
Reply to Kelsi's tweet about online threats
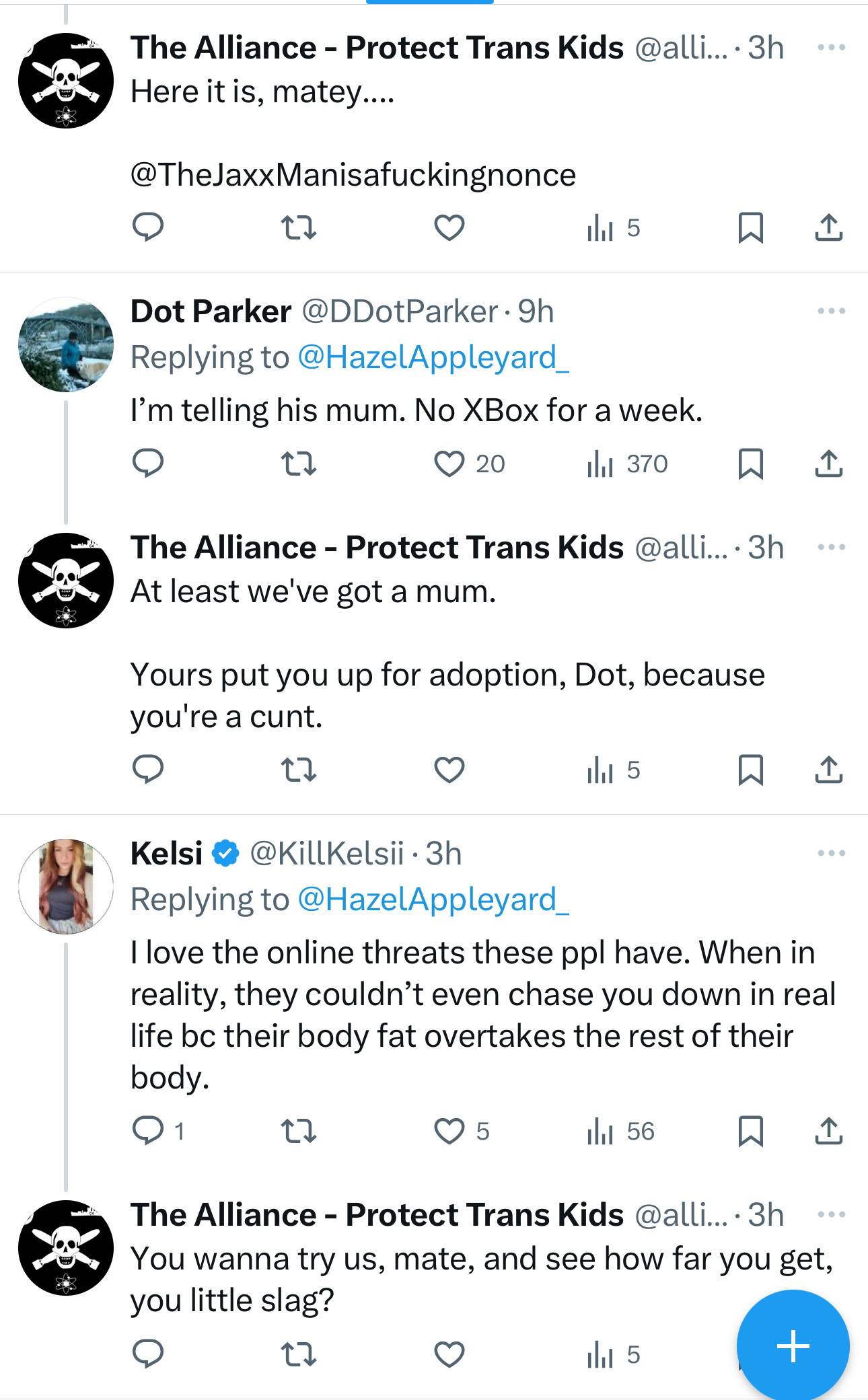pyautogui.click(x=148, y=1131)
